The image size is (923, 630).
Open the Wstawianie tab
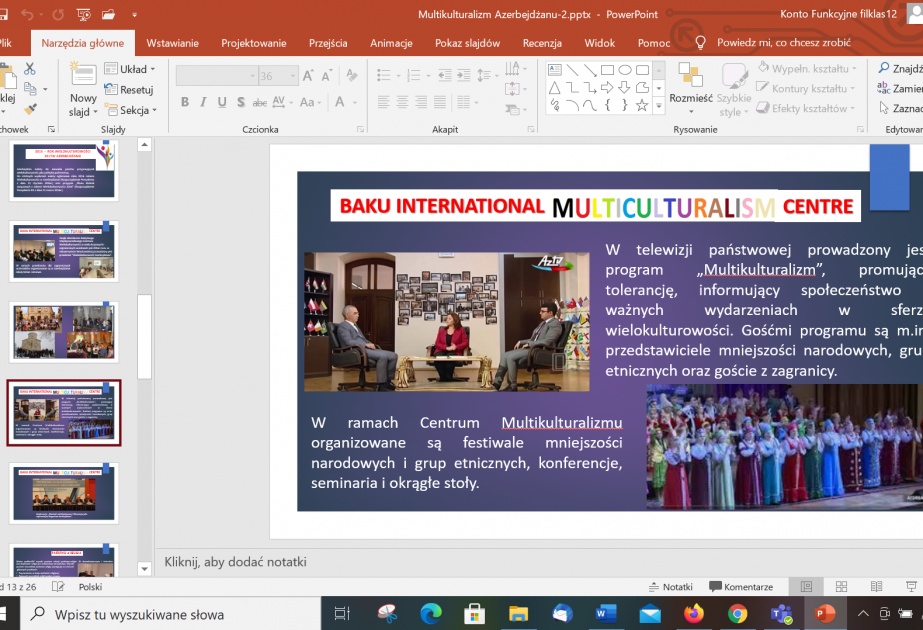[x=172, y=43]
